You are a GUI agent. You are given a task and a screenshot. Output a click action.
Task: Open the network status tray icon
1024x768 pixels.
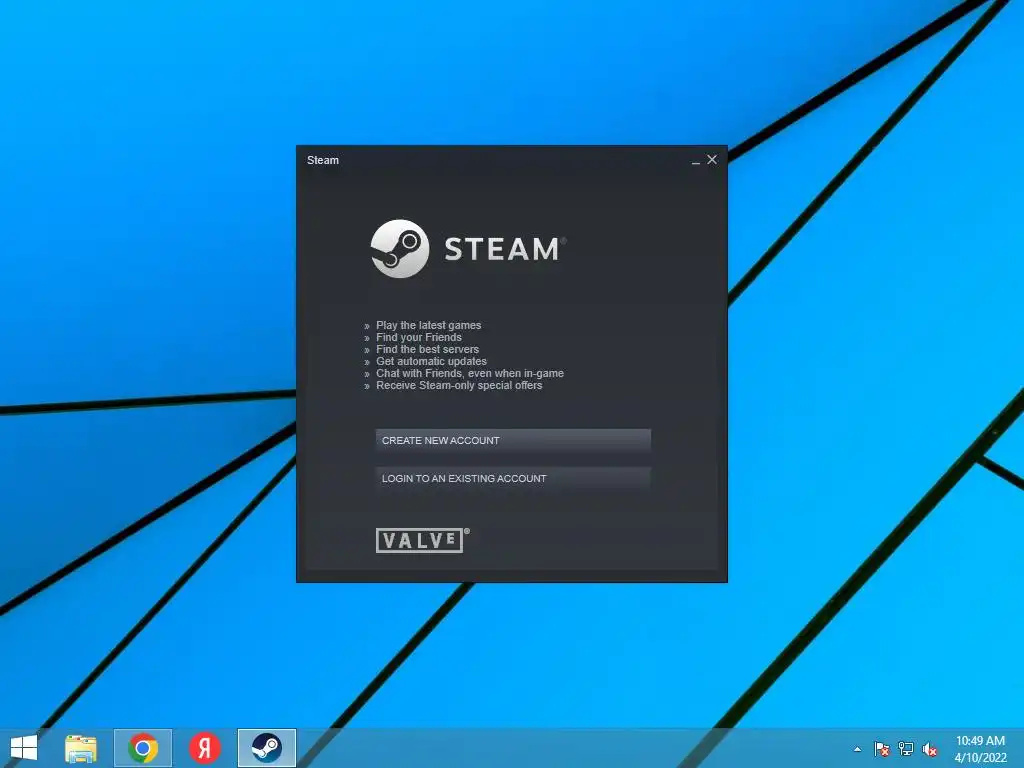coord(906,749)
